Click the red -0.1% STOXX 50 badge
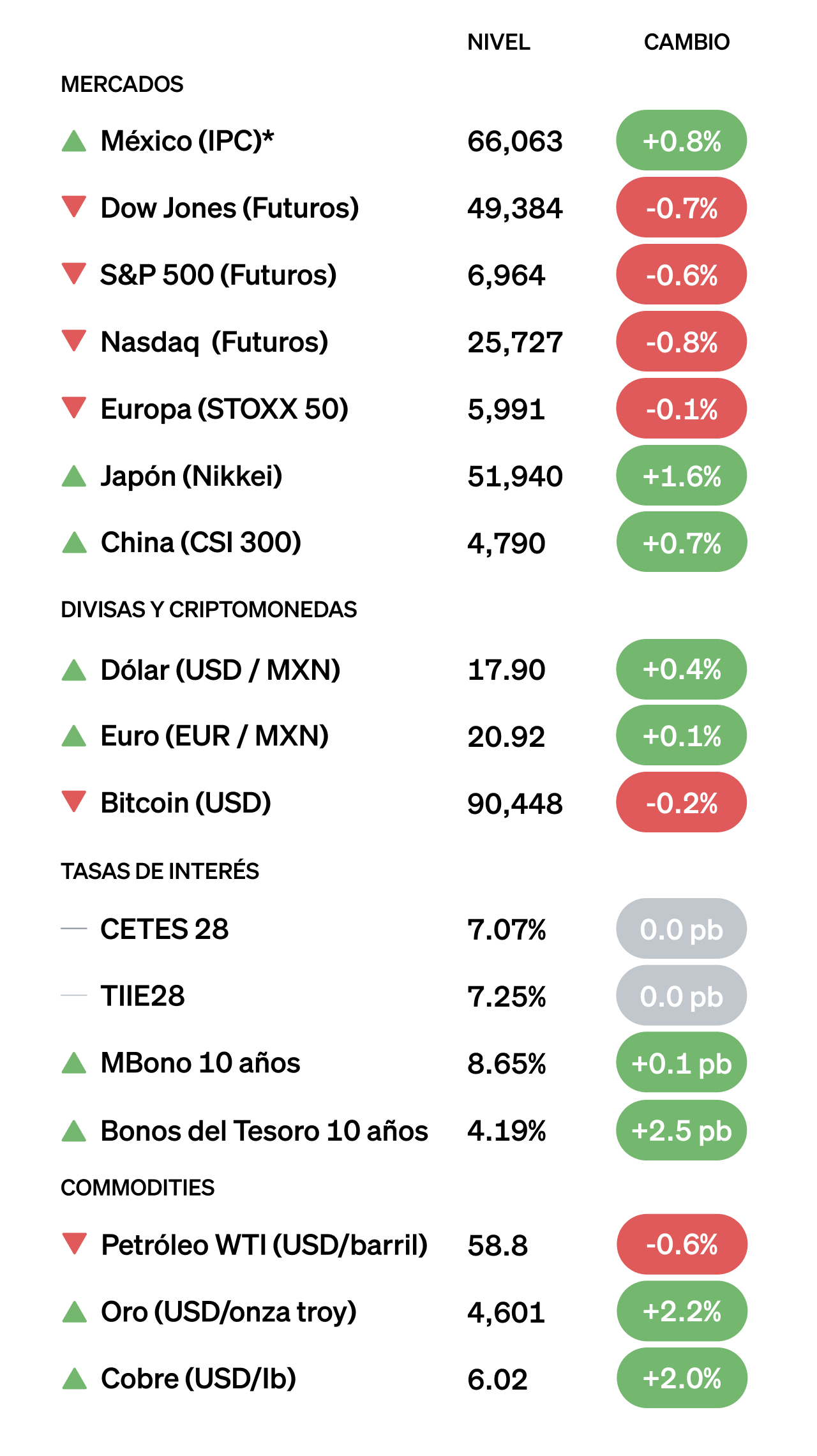Image resolution: width=817 pixels, height=1456 pixels. tap(681, 409)
